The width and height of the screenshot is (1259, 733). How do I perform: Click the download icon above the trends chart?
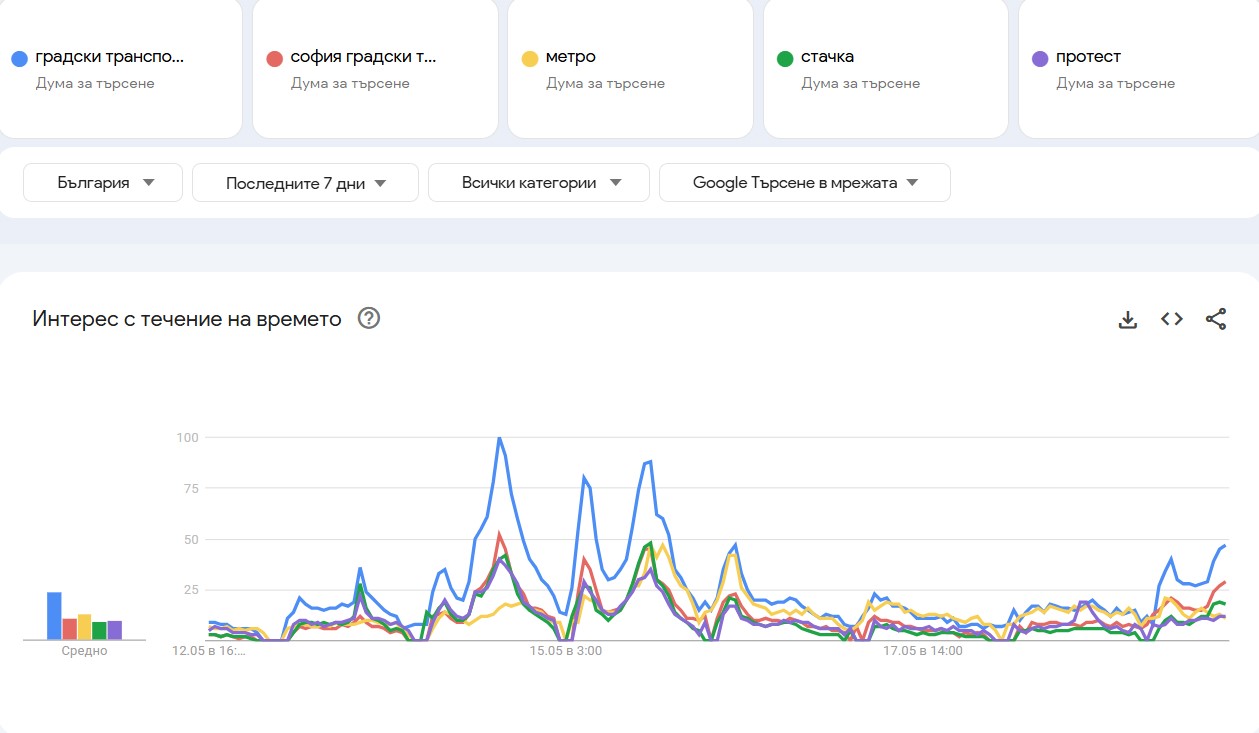click(x=1127, y=318)
